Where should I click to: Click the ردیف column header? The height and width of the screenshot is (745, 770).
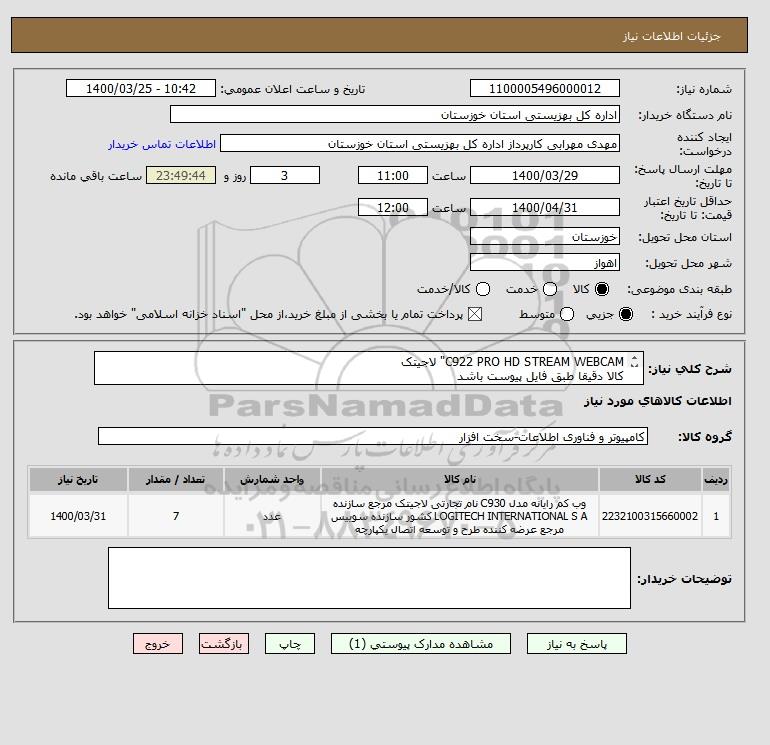(716, 479)
